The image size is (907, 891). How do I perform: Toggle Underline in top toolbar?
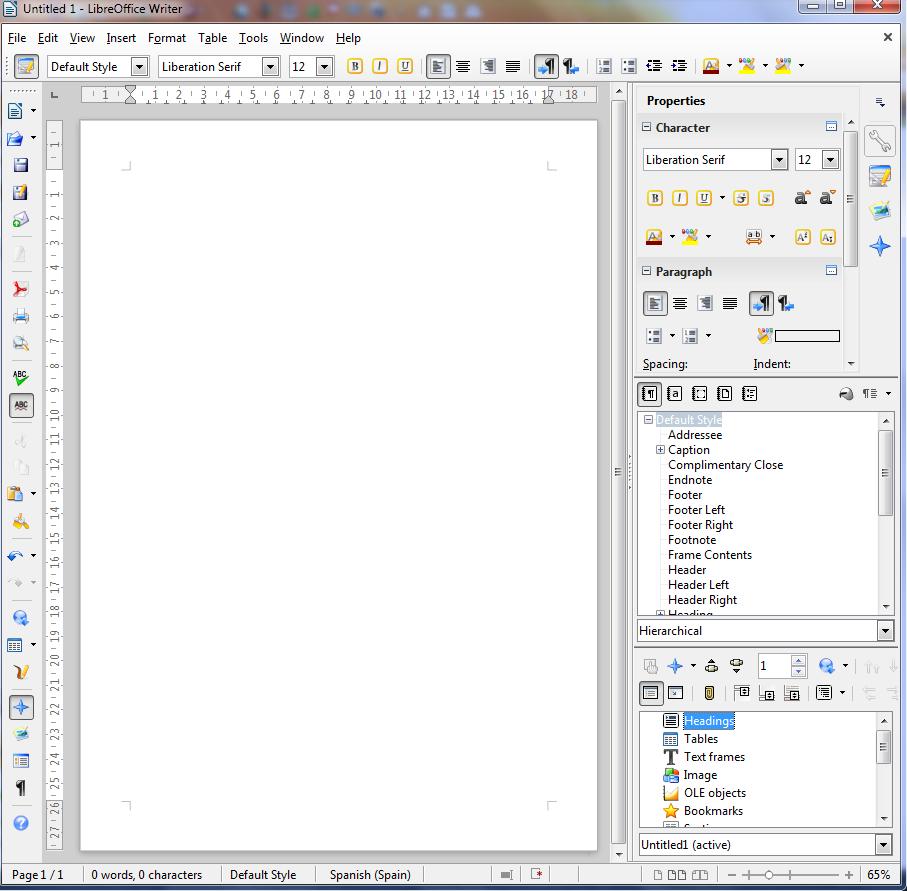point(405,66)
